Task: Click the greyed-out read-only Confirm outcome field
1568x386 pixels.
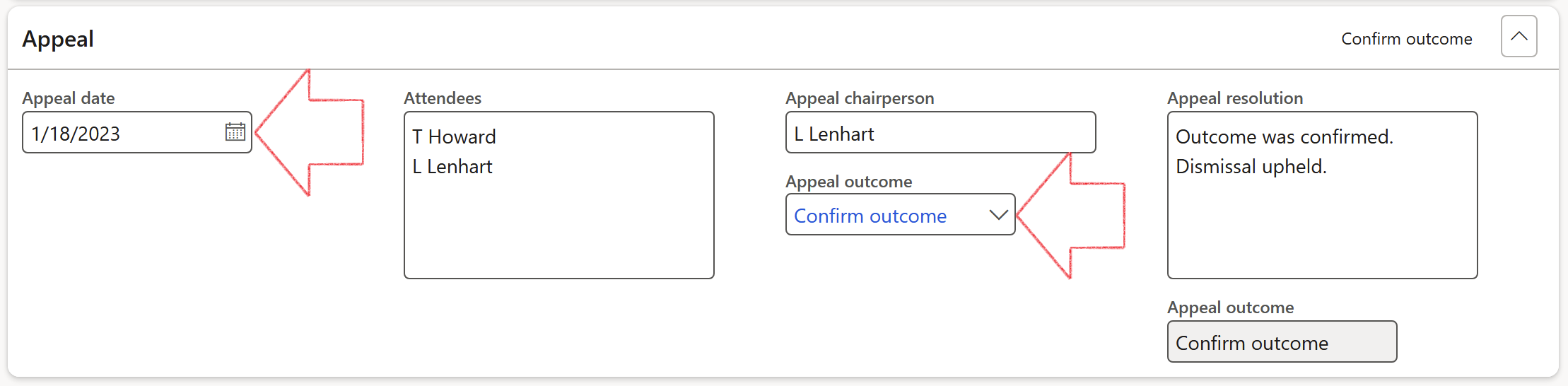Action: point(1281,342)
